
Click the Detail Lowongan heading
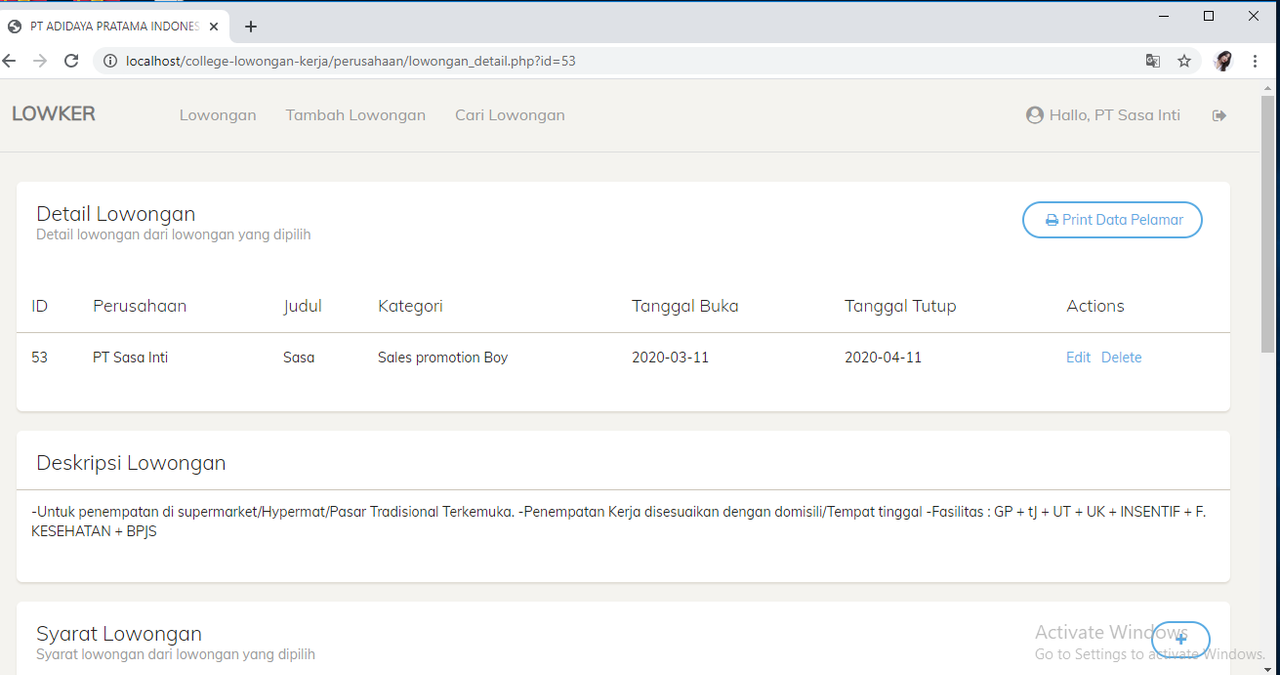[116, 214]
